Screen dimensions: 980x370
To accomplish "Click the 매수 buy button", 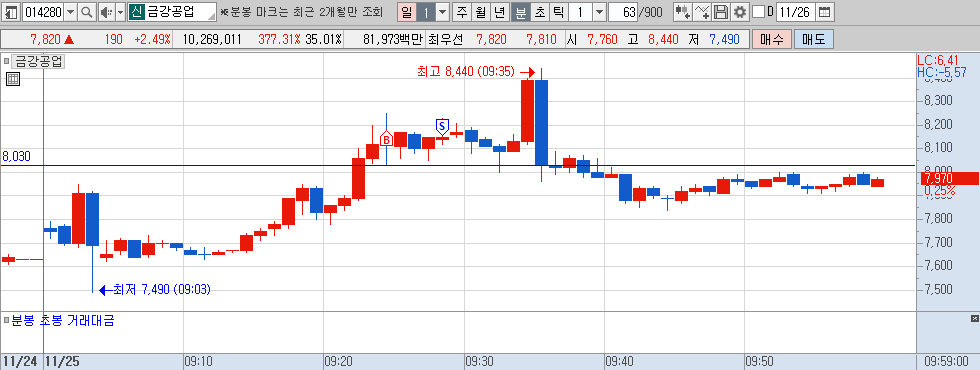I will 771,39.
